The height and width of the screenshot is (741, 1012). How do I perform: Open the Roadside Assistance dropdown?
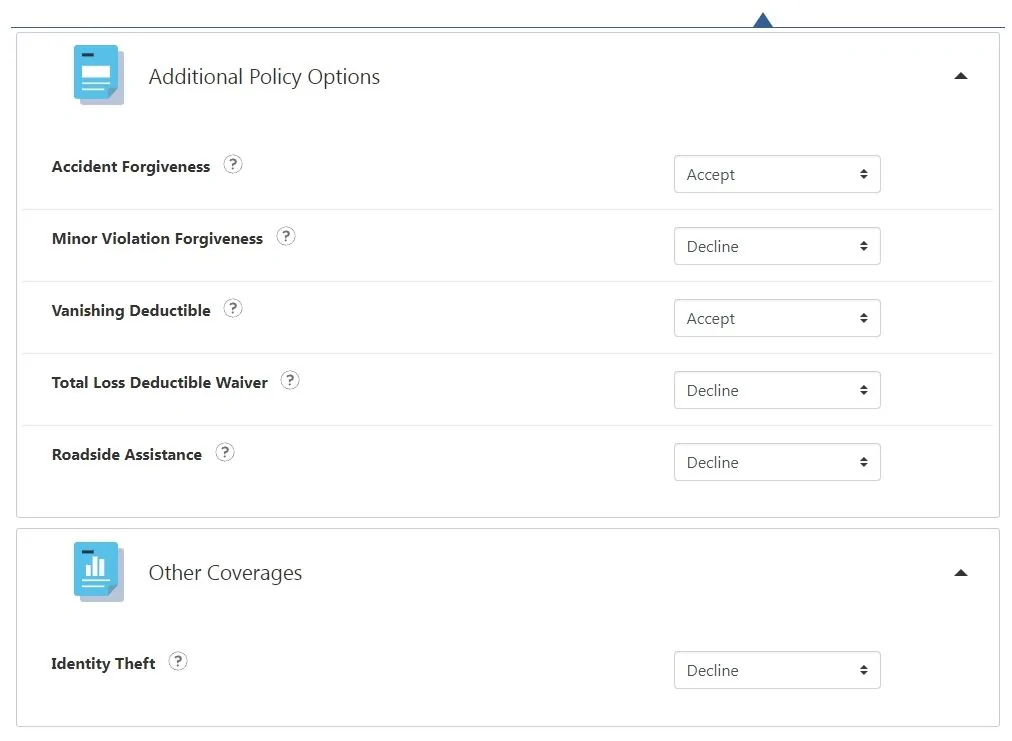pos(777,462)
